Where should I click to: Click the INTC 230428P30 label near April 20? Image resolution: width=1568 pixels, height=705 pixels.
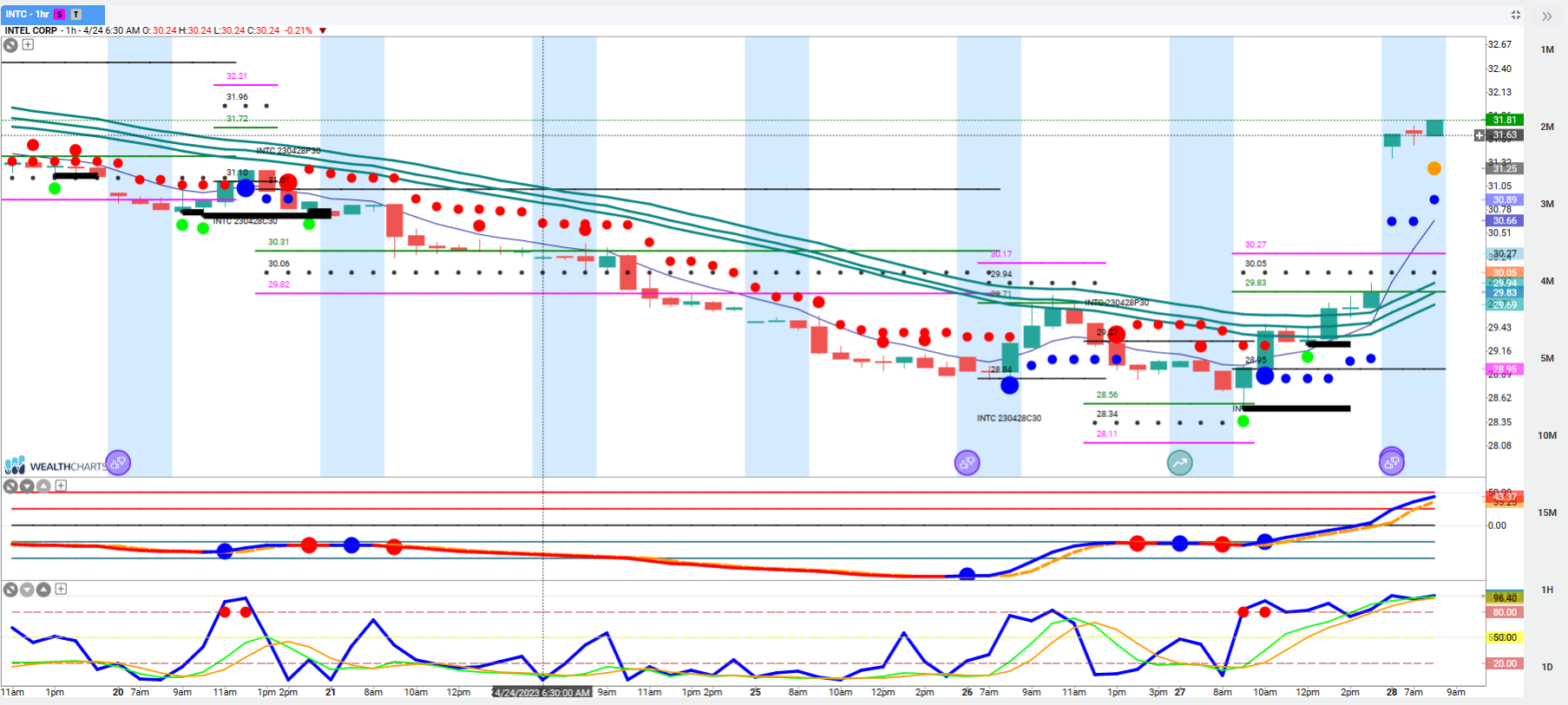[x=288, y=151]
